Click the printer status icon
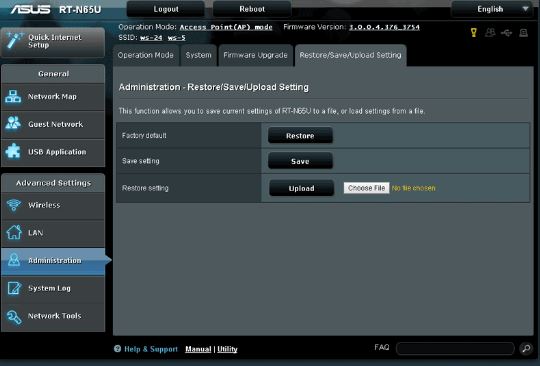540x366 pixels. [x=523, y=33]
